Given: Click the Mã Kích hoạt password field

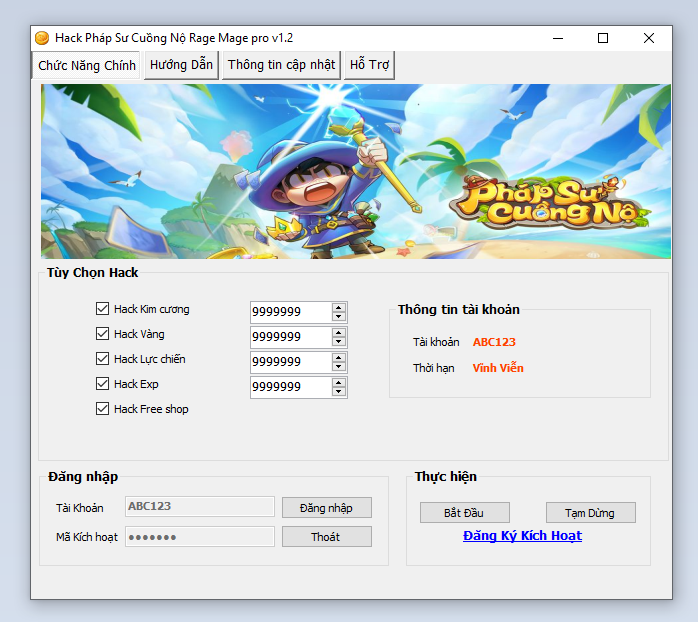Looking at the screenshot, I should coord(199,537).
